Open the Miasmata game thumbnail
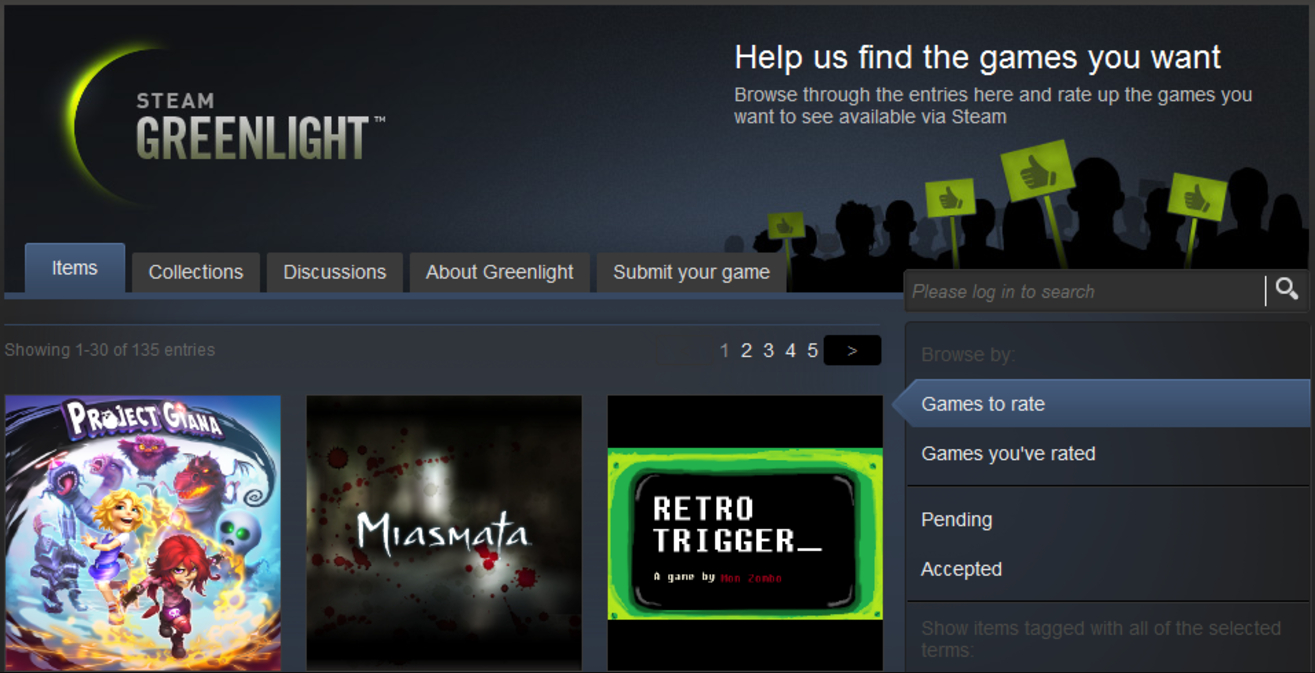This screenshot has width=1315, height=673. 444,533
